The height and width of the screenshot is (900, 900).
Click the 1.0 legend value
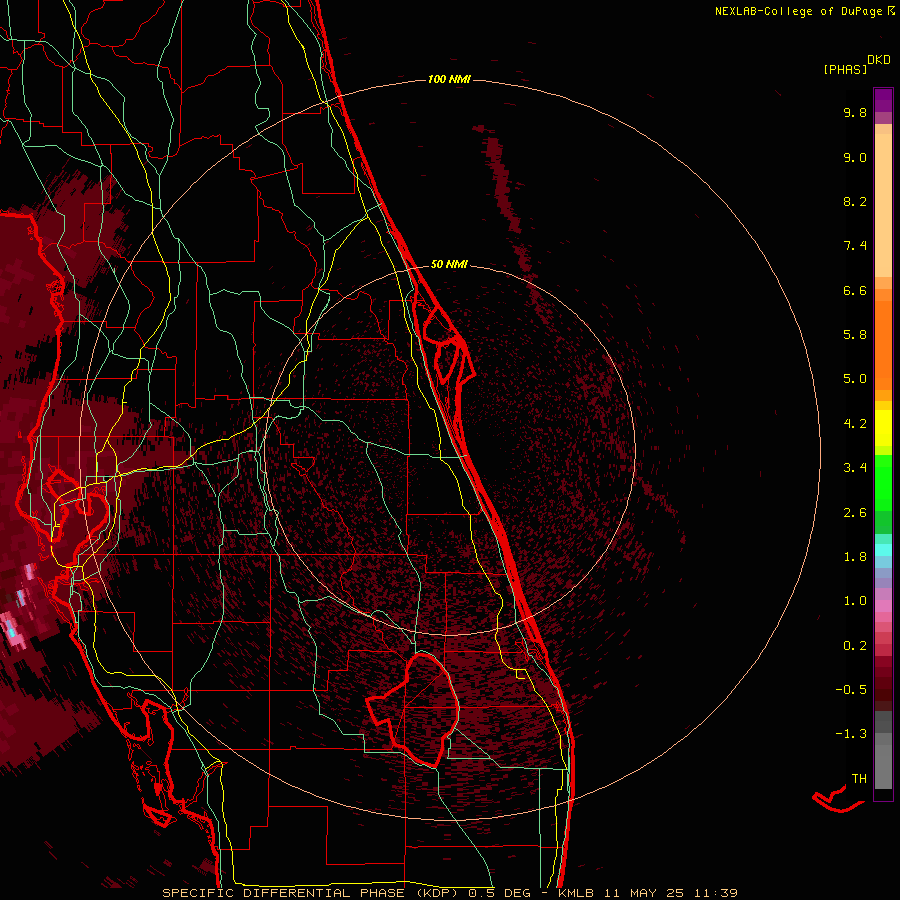click(x=855, y=601)
